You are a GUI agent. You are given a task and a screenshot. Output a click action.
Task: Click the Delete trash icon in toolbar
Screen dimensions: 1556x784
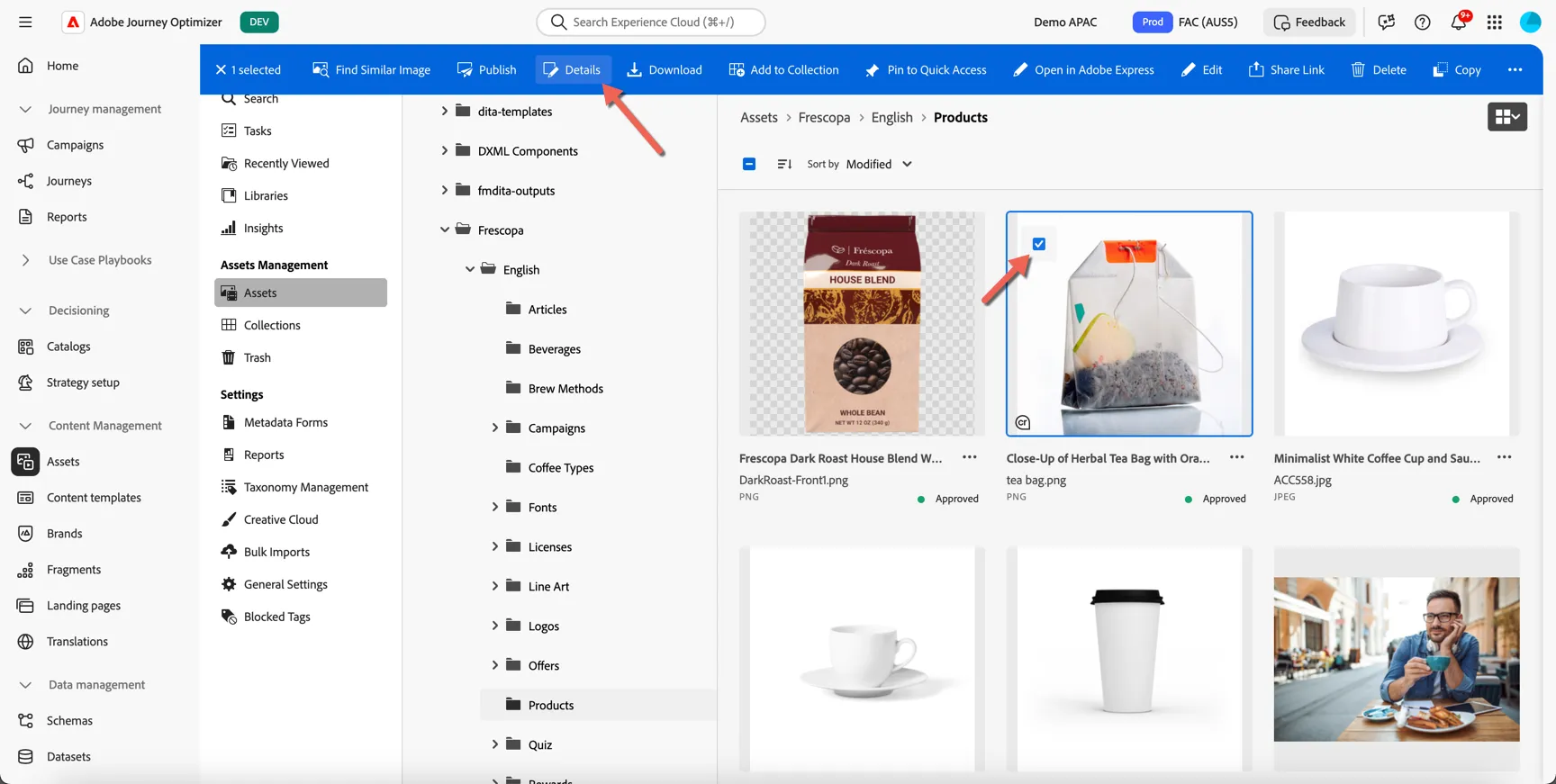point(1358,69)
